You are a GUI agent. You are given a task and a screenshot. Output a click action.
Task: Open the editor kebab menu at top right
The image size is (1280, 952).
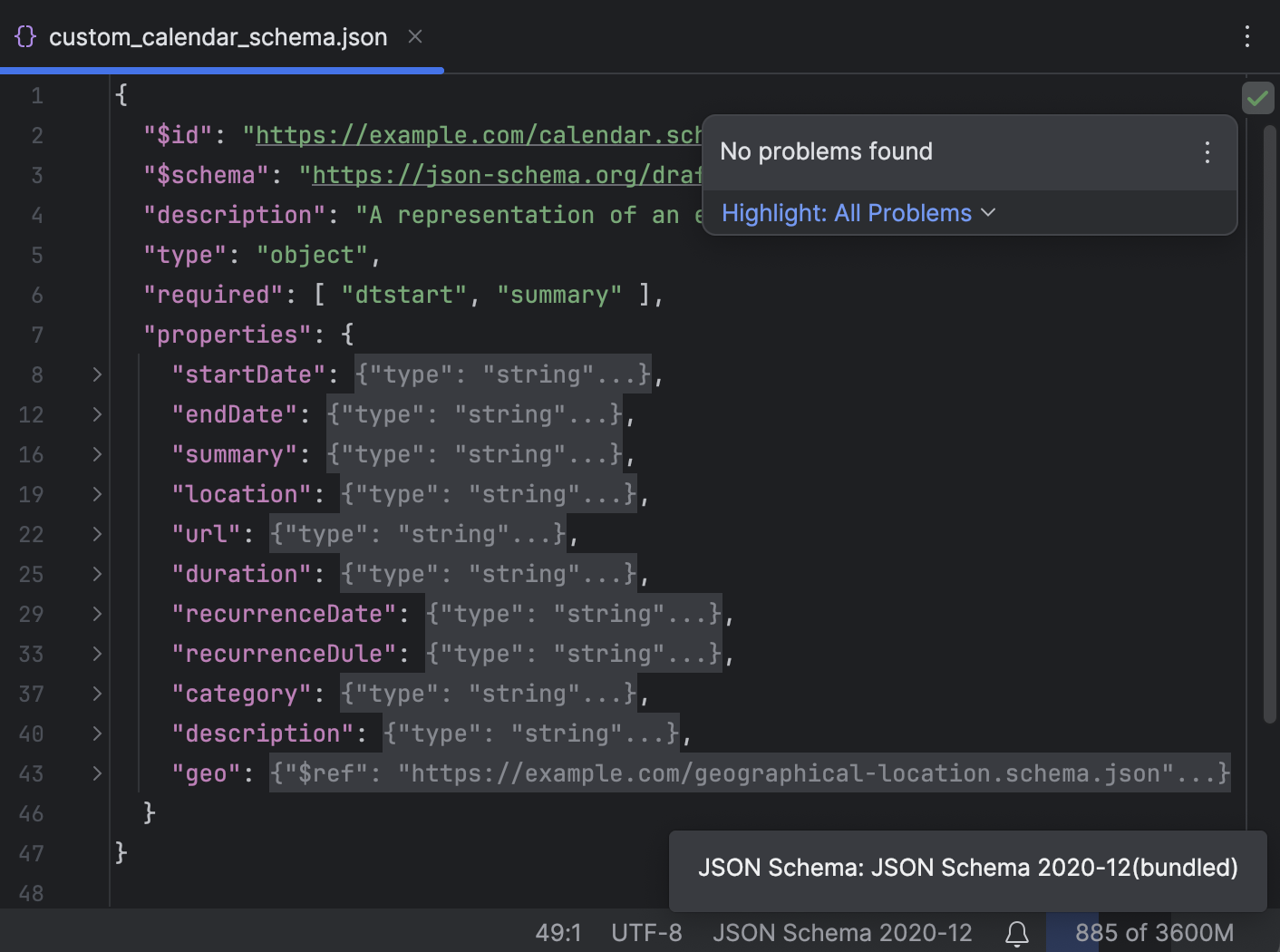point(1247,37)
